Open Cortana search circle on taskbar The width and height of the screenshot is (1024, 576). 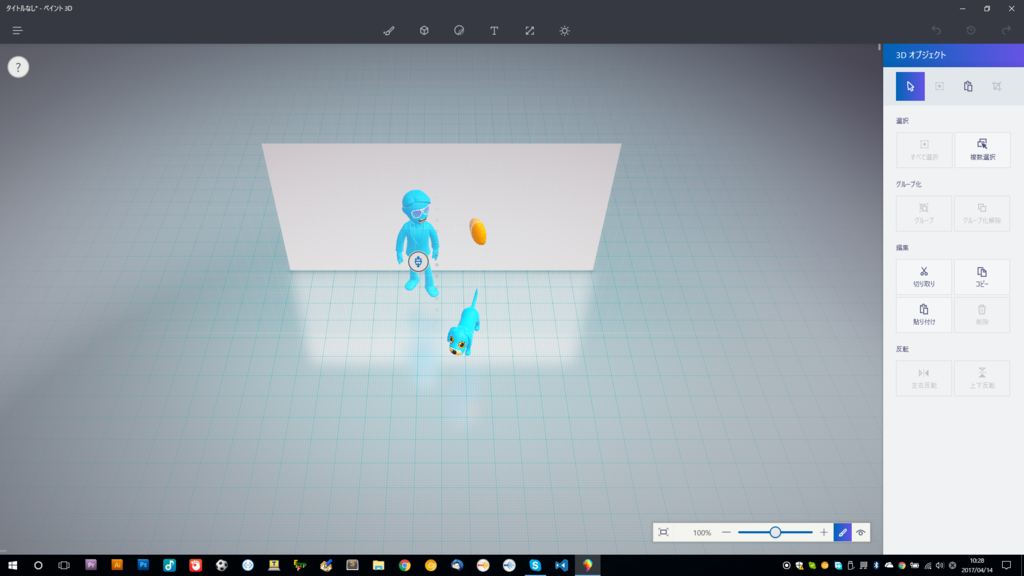pos(38,565)
